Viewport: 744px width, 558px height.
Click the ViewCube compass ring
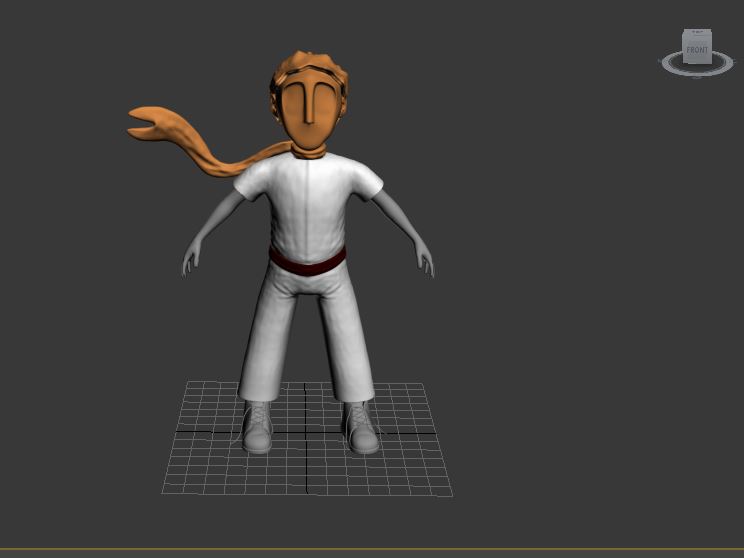(670, 66)
